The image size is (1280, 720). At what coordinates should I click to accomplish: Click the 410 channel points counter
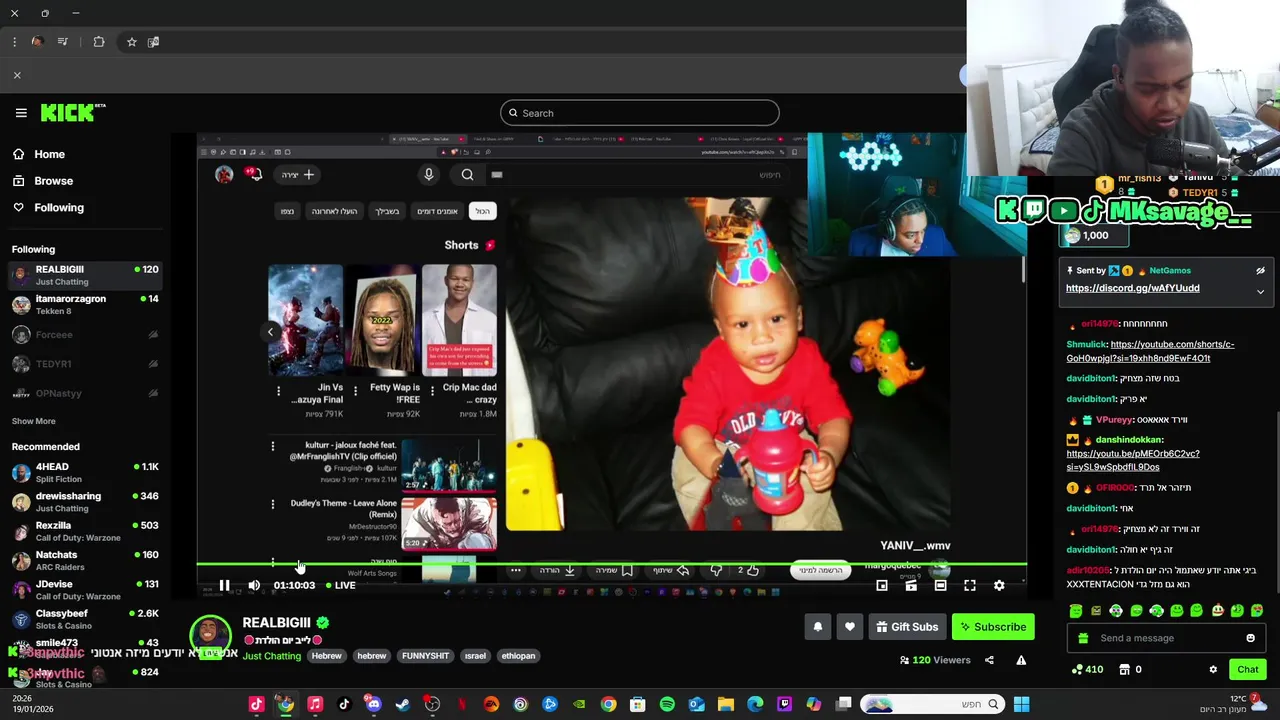[1087, 669]
